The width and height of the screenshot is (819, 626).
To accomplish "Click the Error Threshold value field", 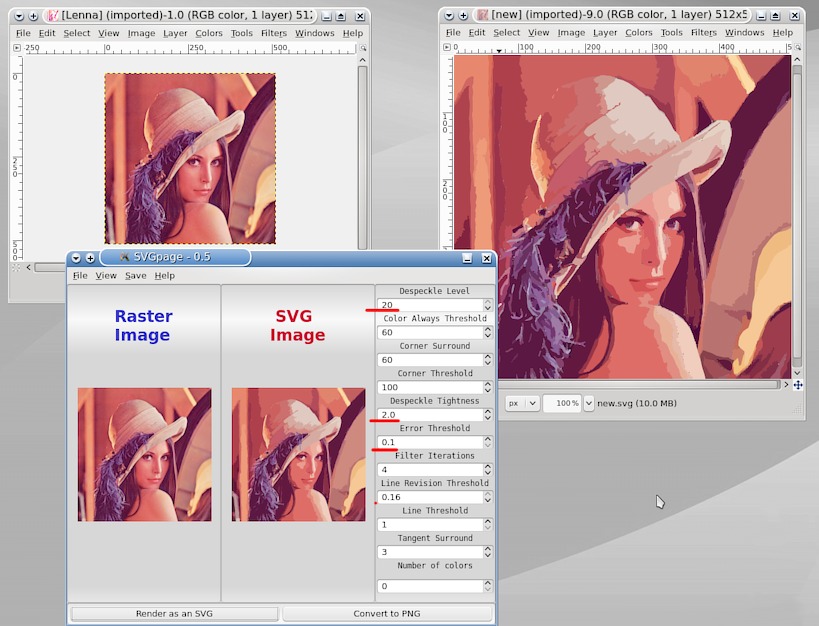I will pos(430,442).
